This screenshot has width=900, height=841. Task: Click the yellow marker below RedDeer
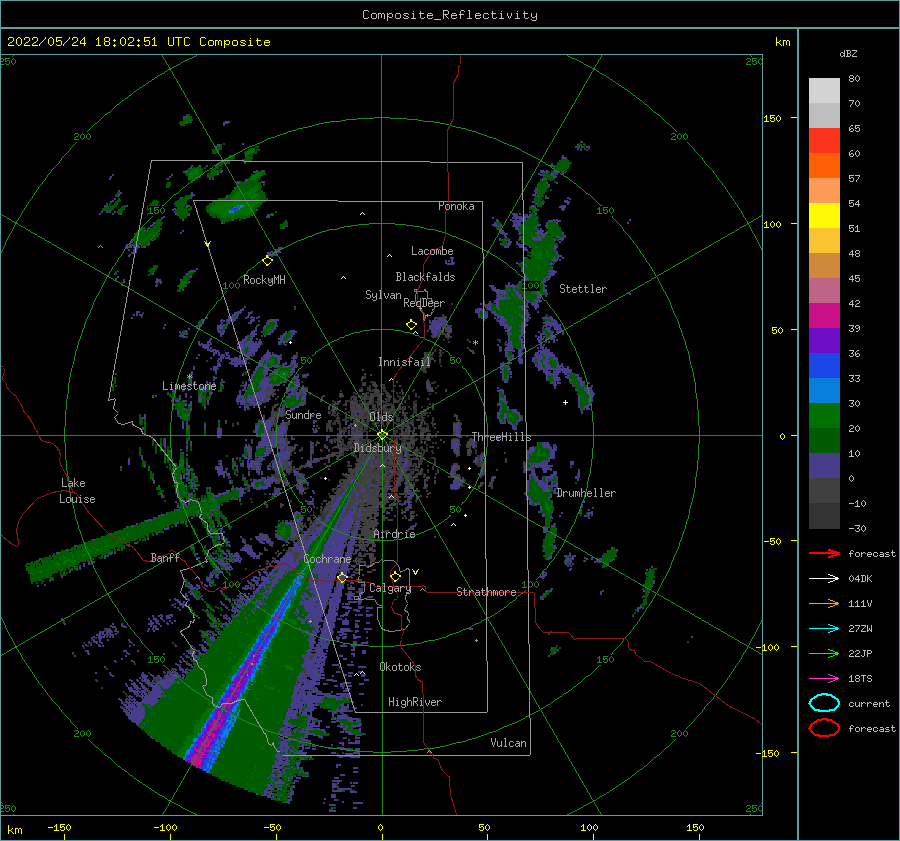pyautogui.click(x=412, y=325)
